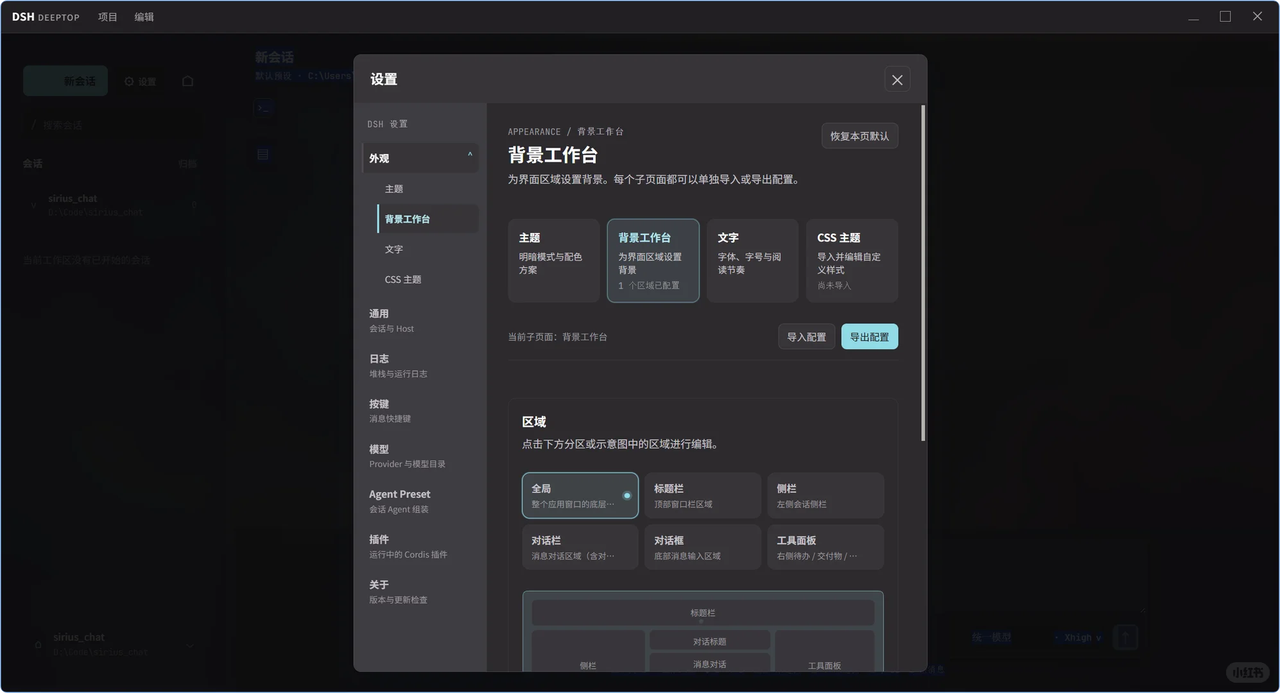The height and width of the screenshot is (693, 1280).
Task: Open the 日志 settings category
Action: coord(420,365)
